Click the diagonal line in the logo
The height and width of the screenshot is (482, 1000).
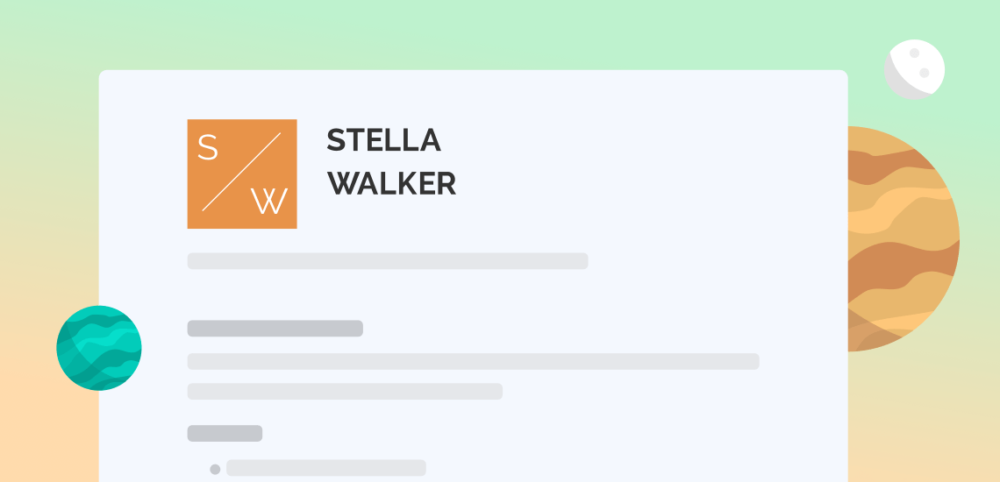pyautogui.click(x=242, y=172)
